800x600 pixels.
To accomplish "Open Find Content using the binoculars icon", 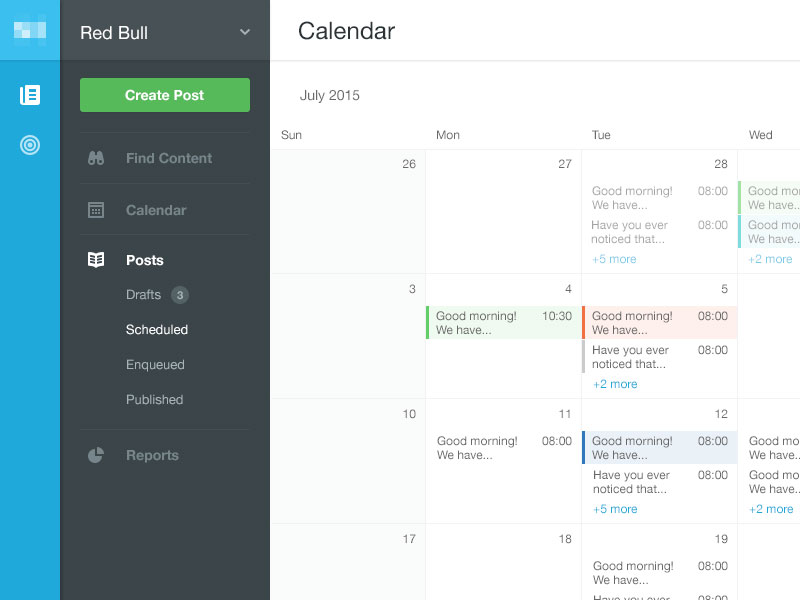I will 95,158.
